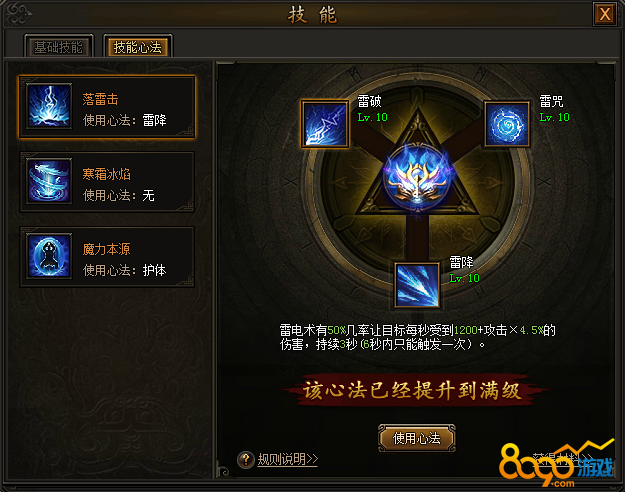Select the 雷降 ice shard icon
Screen dimensions: 625x492
pos(417,285)
